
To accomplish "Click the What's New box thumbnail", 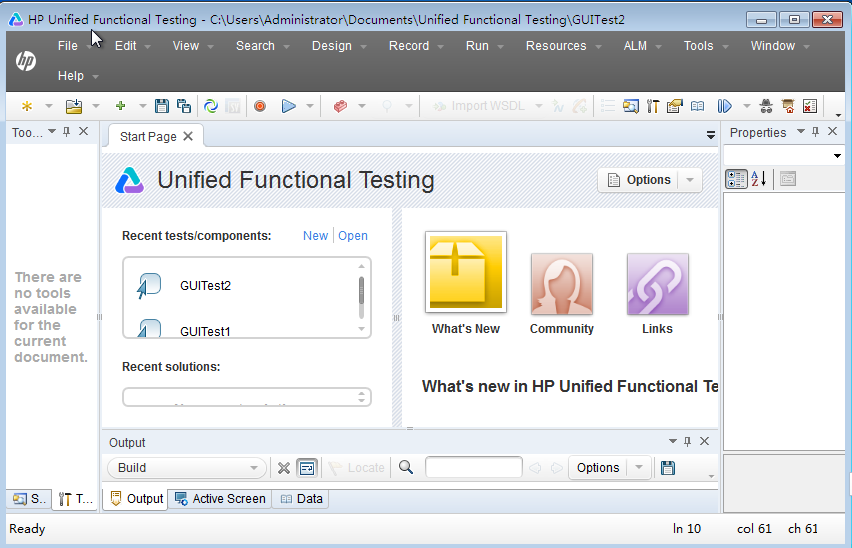I will (x=466, y=272).
